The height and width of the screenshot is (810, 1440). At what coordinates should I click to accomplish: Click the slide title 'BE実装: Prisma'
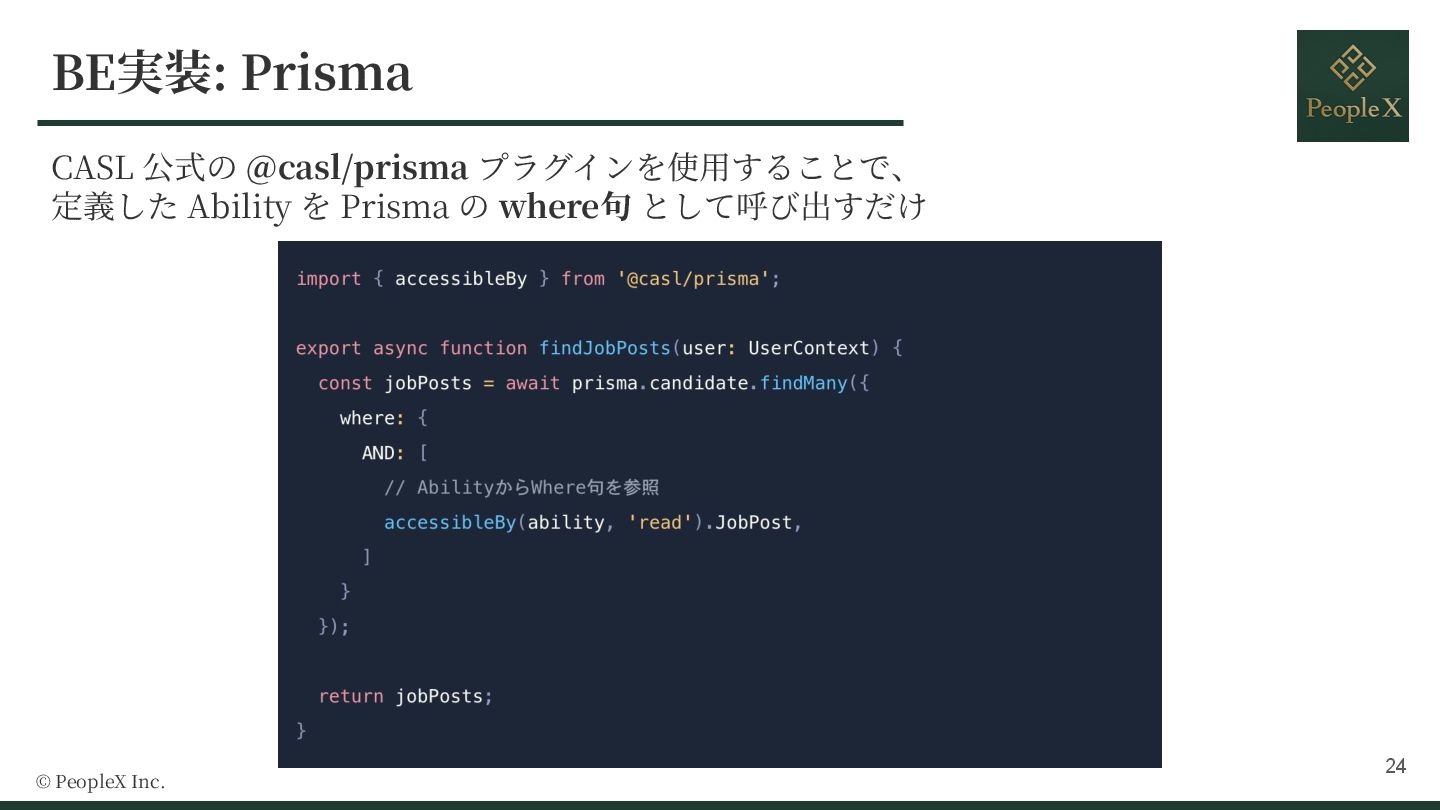[232, 72]
